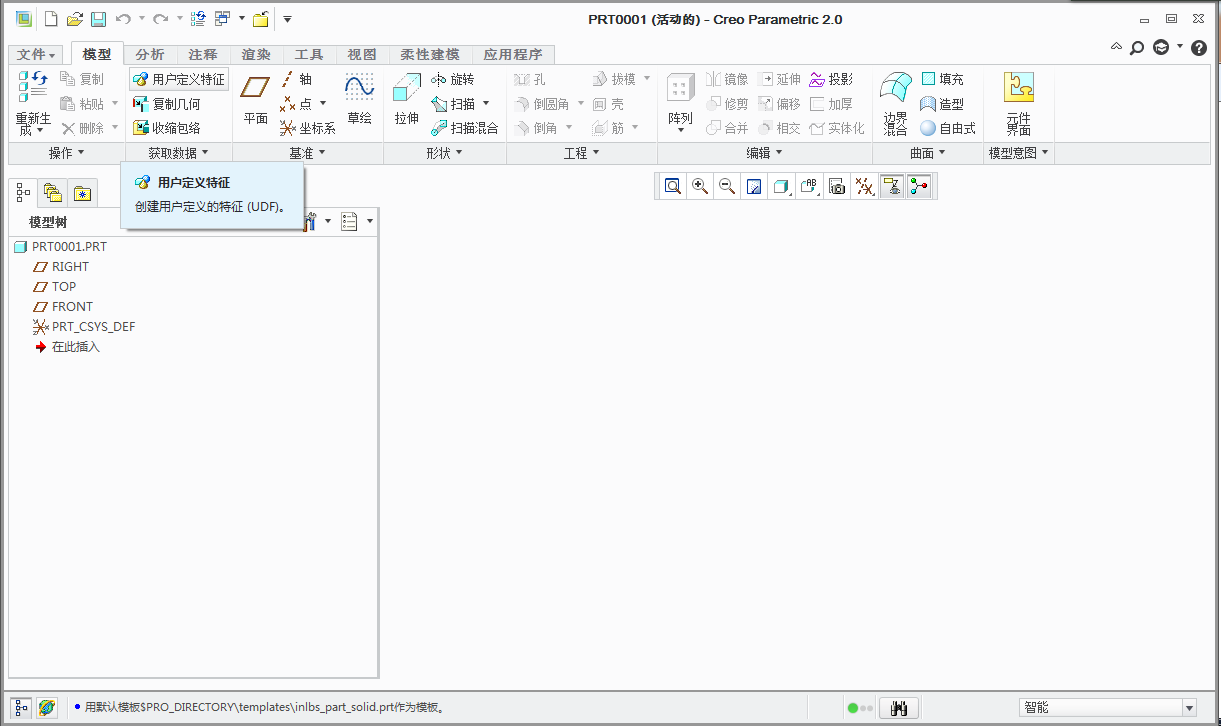The image size is (1221, 726).
Task: Open the Pattern (阵列) dropdown arrow
Action: tap(680, 131)
